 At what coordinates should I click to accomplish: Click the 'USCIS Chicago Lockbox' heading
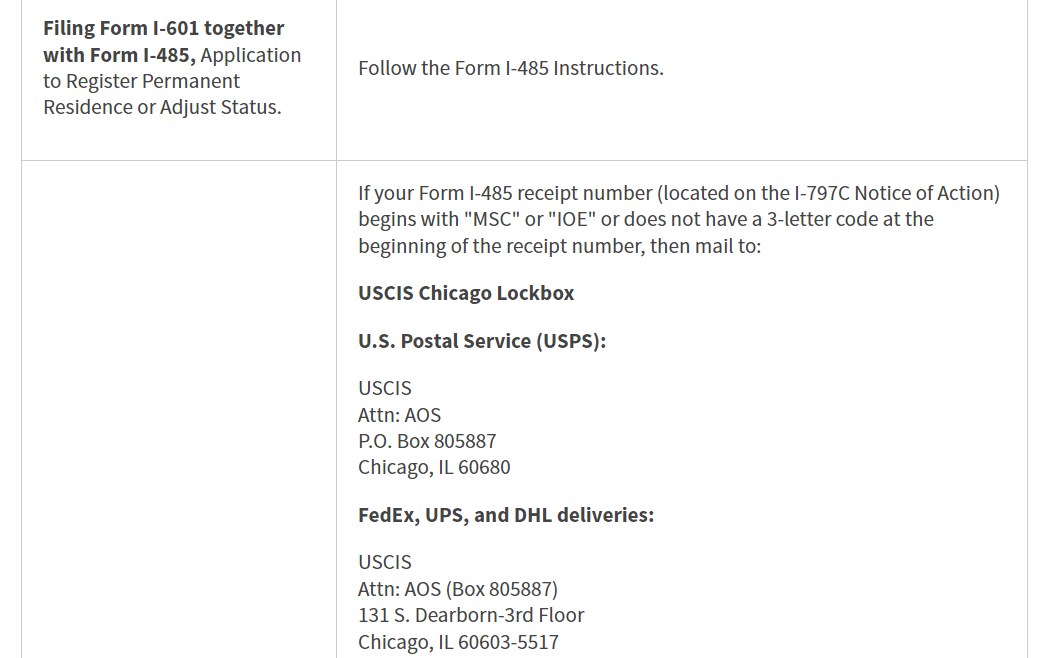[x=466, y=293]
